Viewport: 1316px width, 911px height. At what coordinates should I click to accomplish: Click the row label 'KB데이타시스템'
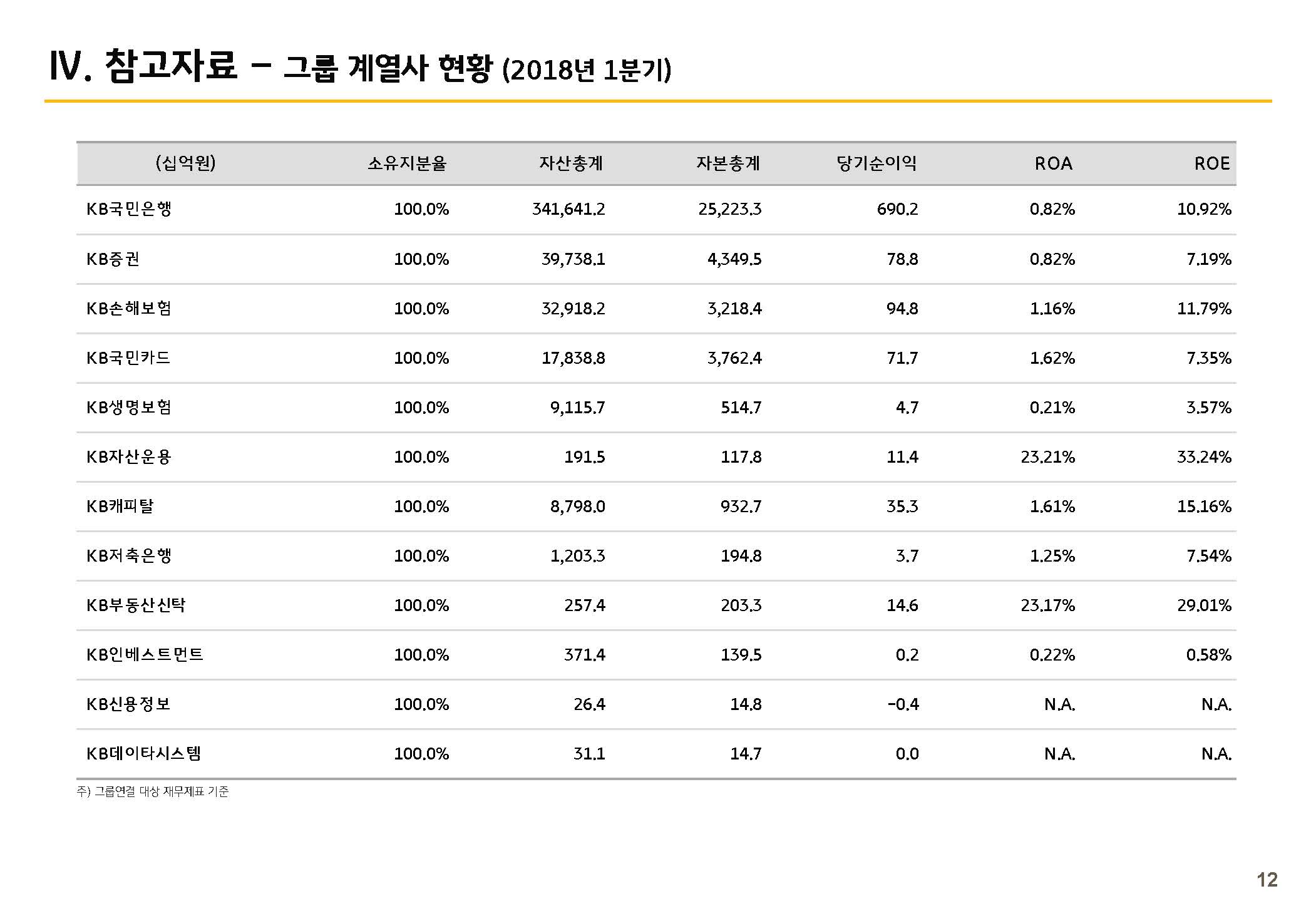(144, 753)
